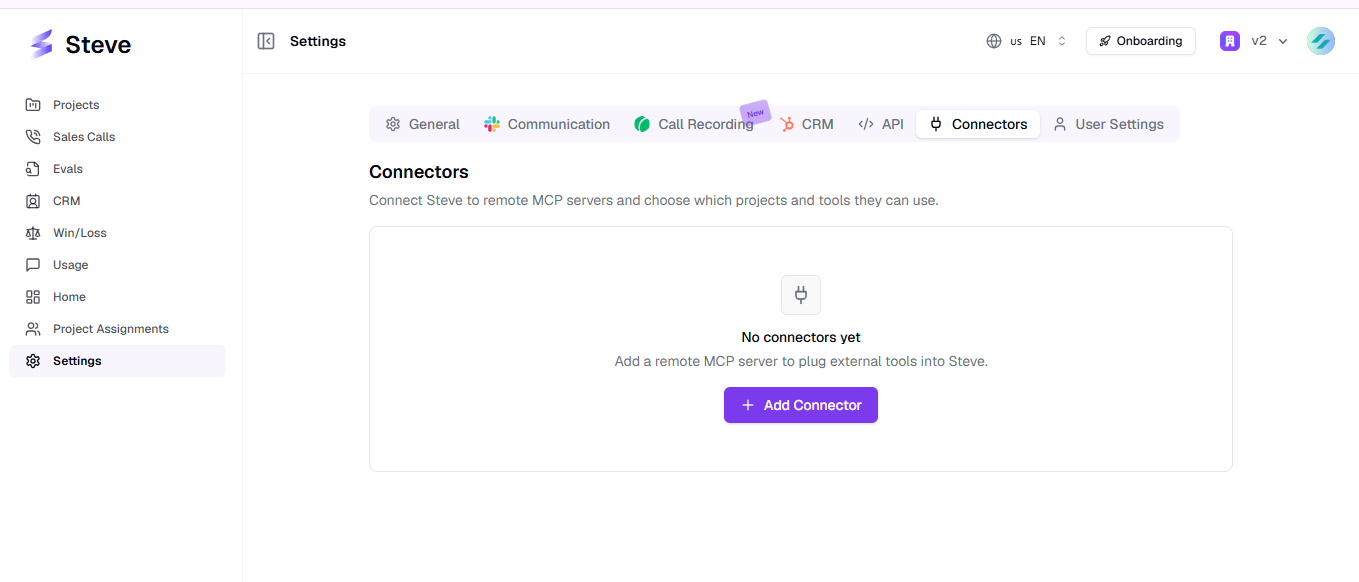The width and height of the screenshot is (1359, 582).
Task: Click the 'No connectors yet' text
Action: click(x=801, y=337)
